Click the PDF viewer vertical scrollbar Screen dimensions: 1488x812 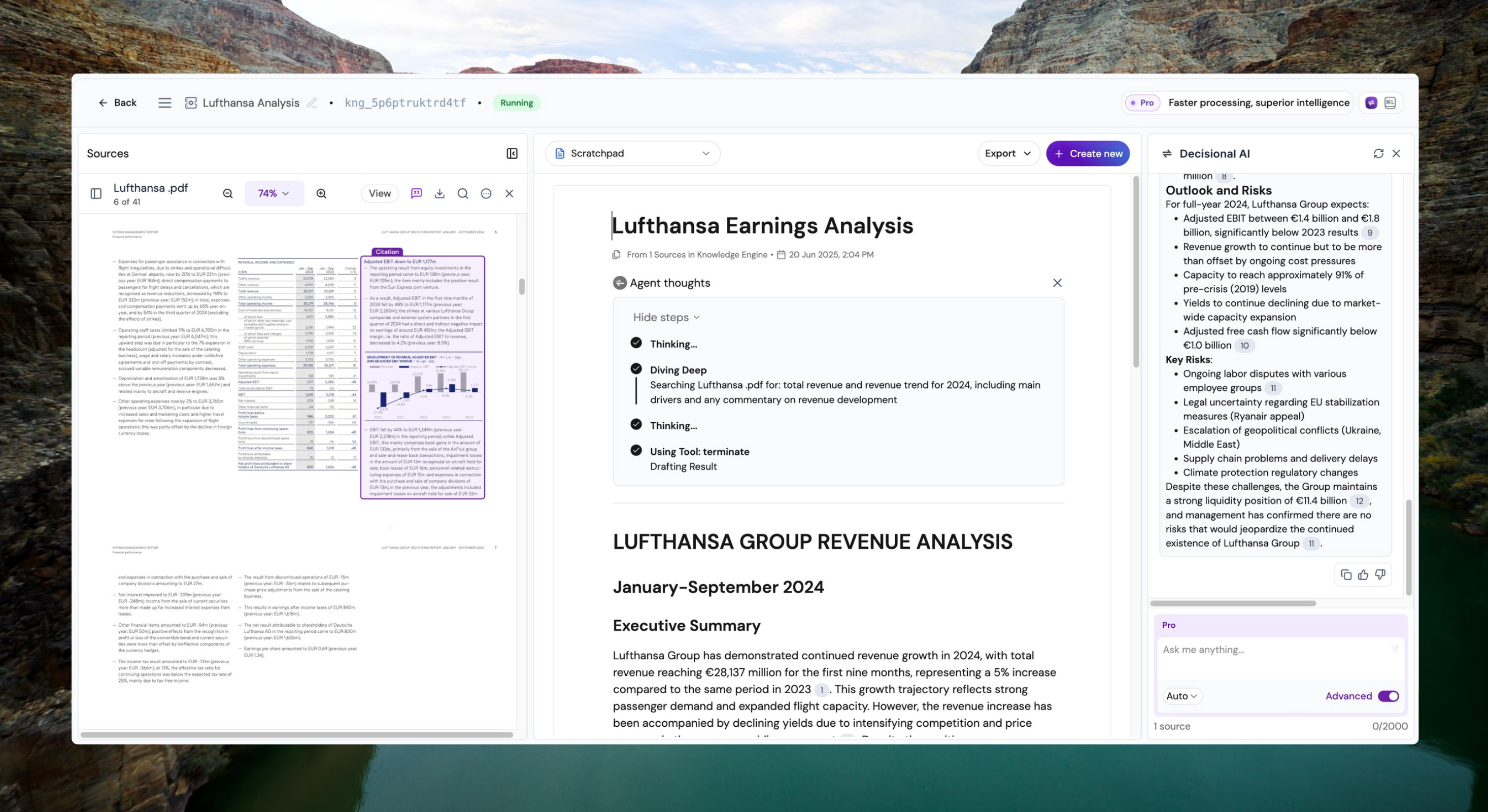click(x=522, y=286)
